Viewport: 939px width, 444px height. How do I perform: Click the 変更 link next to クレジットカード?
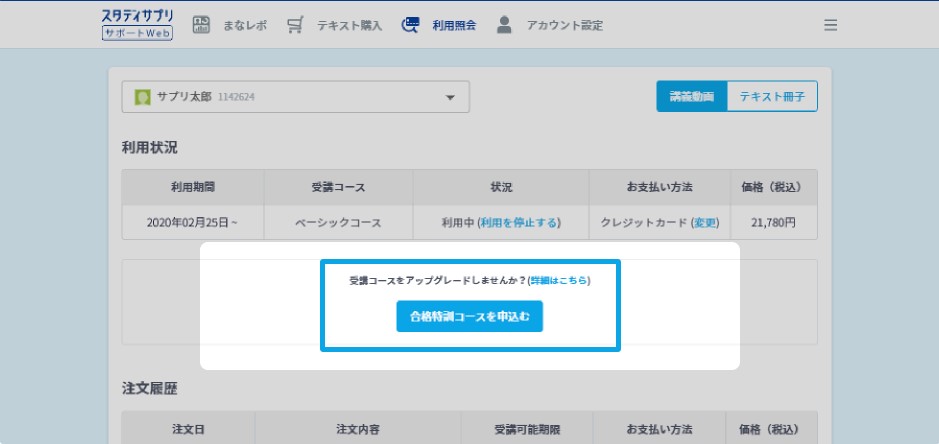(x=704, y=223)
